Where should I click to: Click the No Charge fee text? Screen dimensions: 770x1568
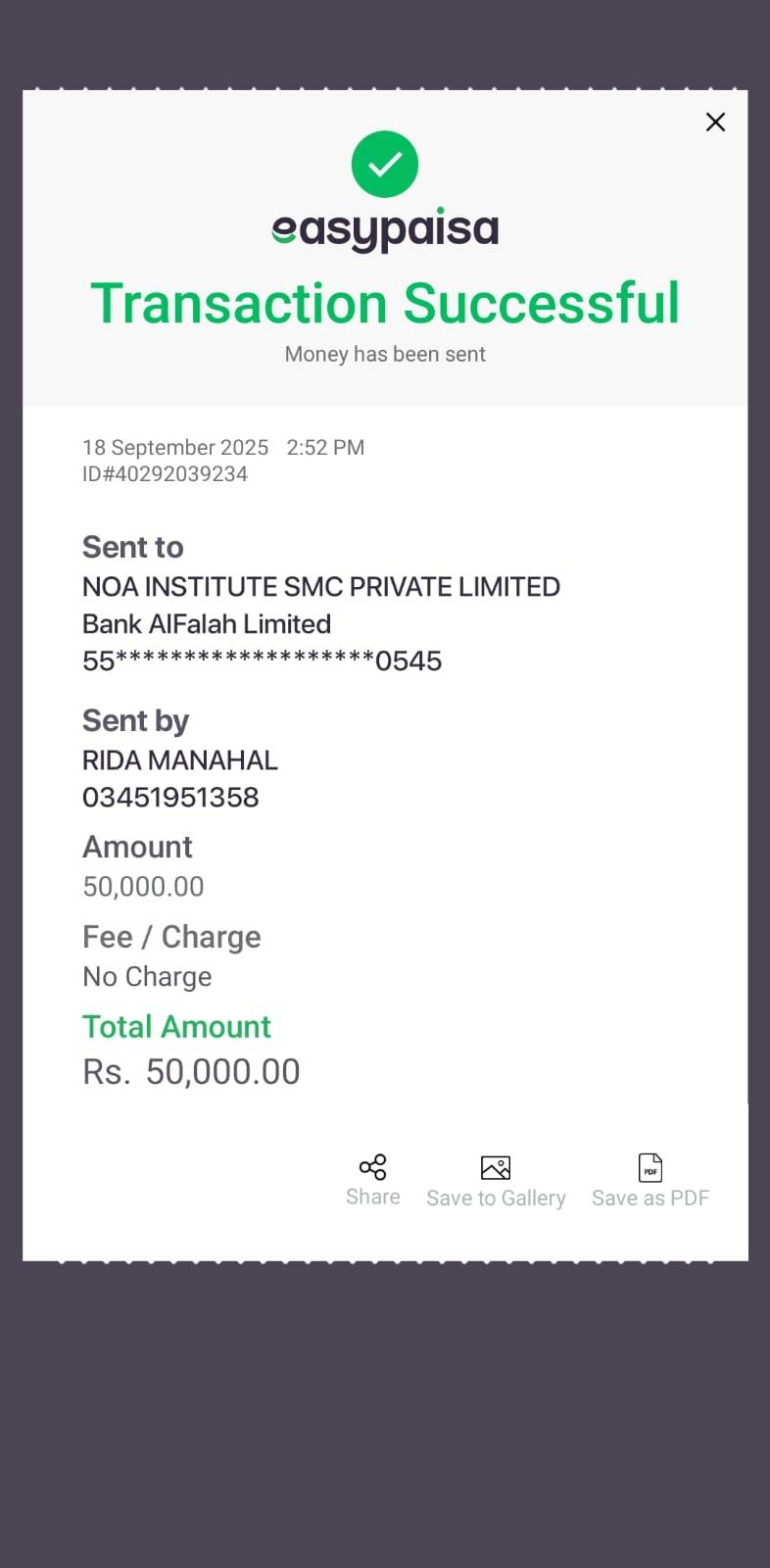click(x=147, y=977)
